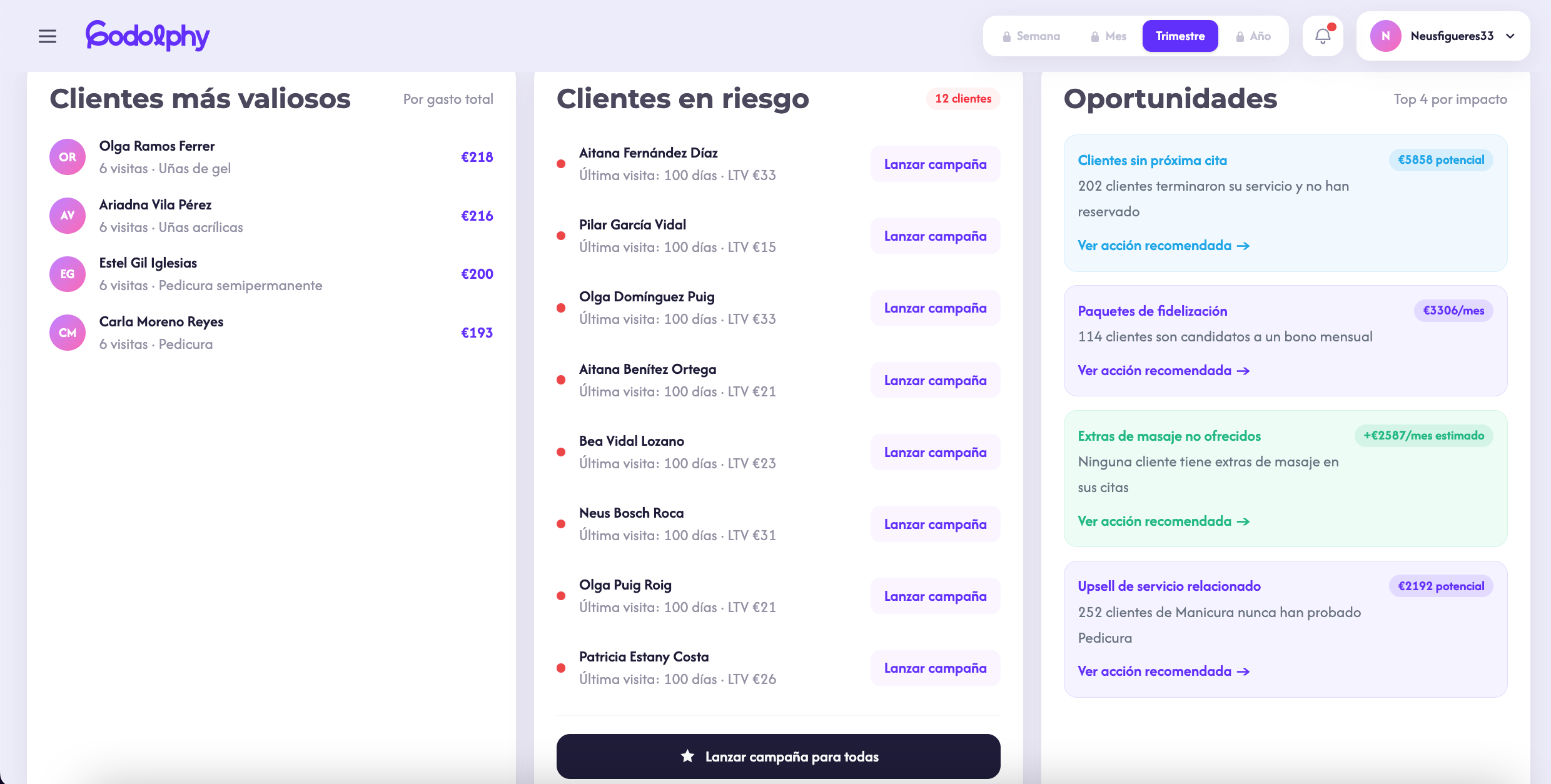Viewport: 1551px width, 784px height.
Task: Click red risk dot beside Neus Bosch Roca
Action: coord(561,524)
